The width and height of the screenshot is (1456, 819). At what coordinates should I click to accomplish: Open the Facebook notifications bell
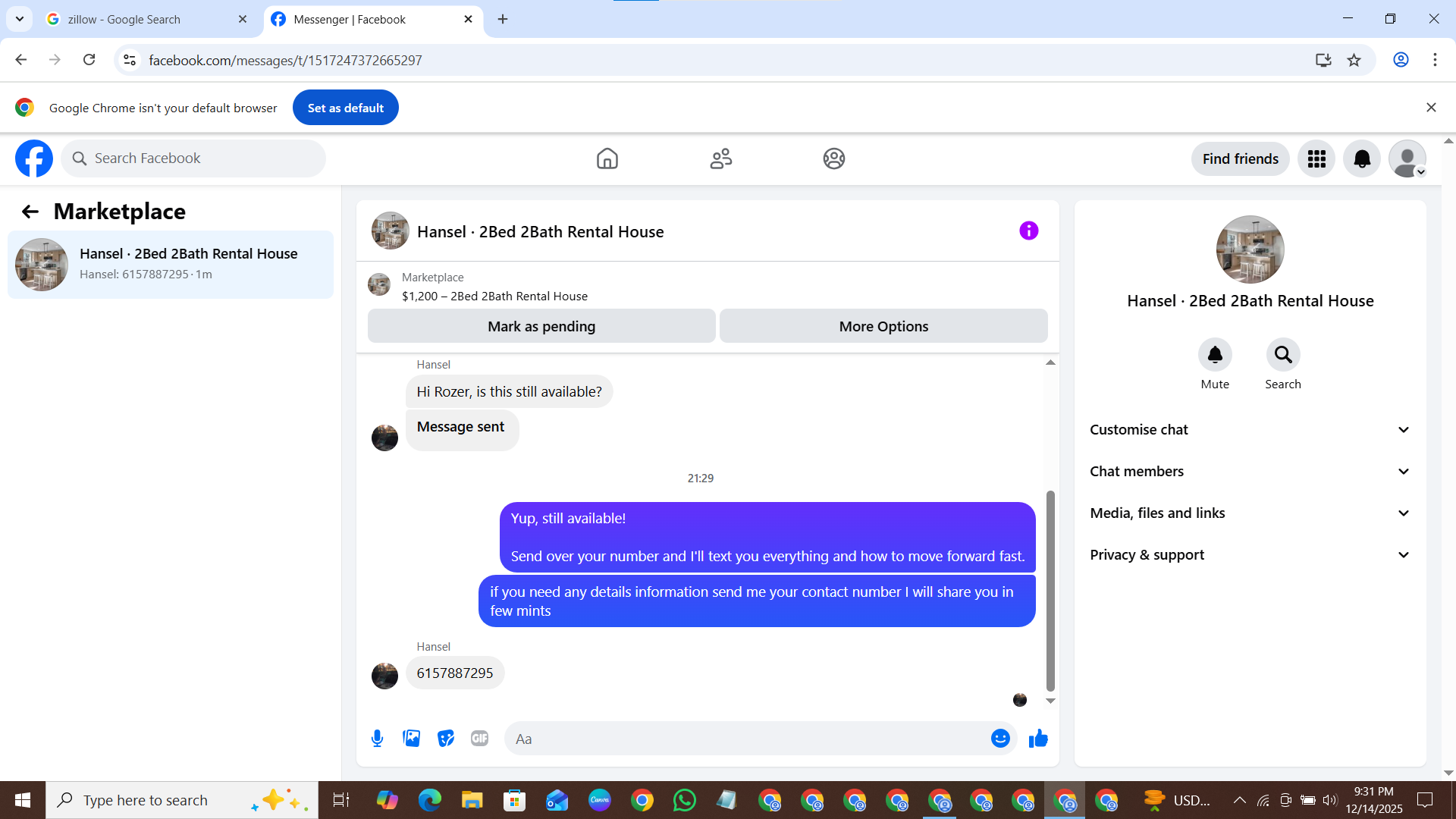coord(1362,158)
